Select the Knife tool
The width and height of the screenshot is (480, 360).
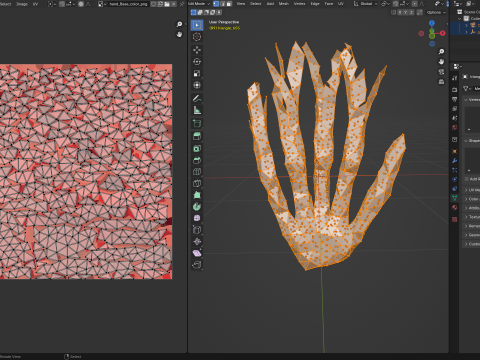[x=197, y=183]
